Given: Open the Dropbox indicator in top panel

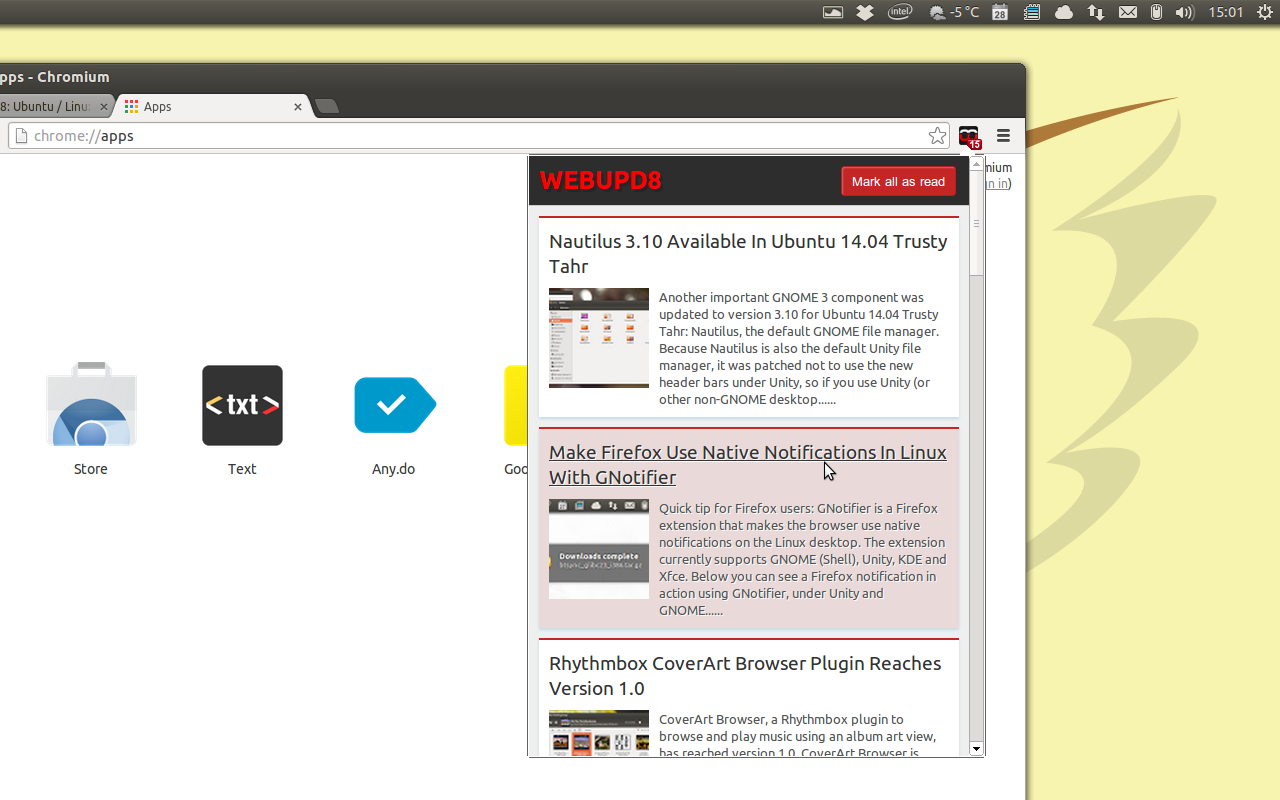Looking at the screenshot, I should tap(865, 12).
